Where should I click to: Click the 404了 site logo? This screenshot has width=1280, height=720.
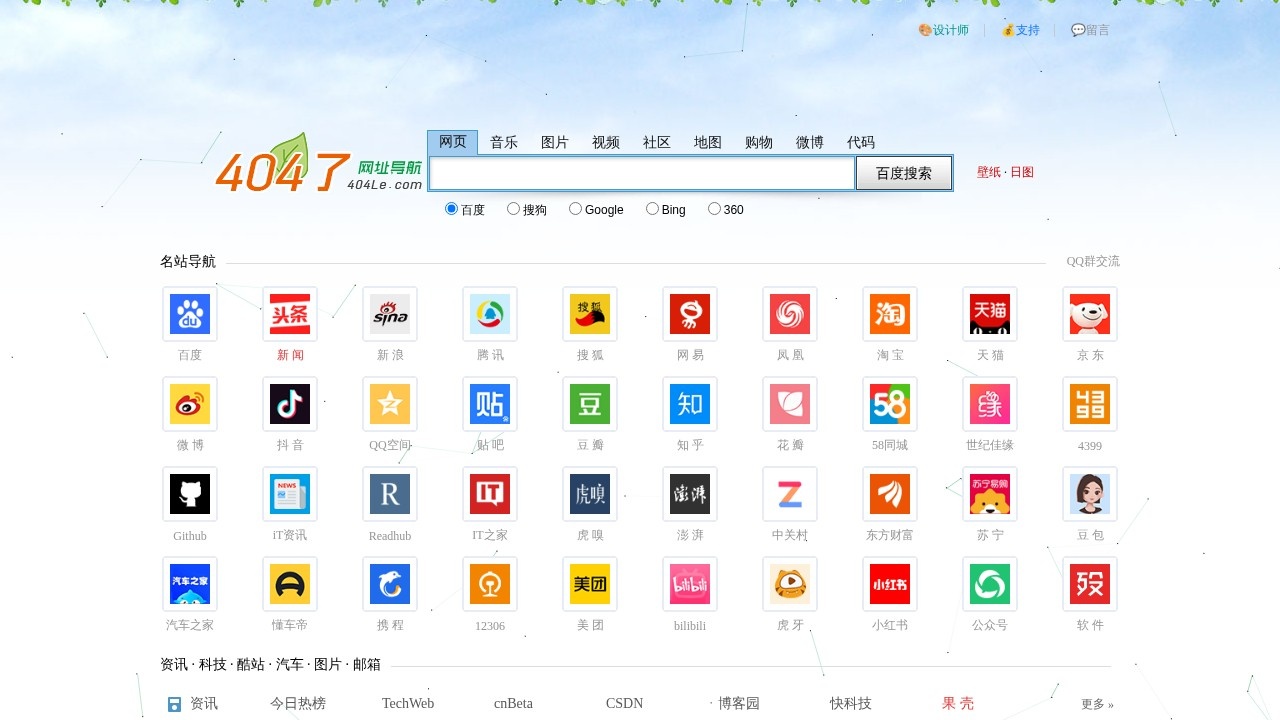pos(318,165)
